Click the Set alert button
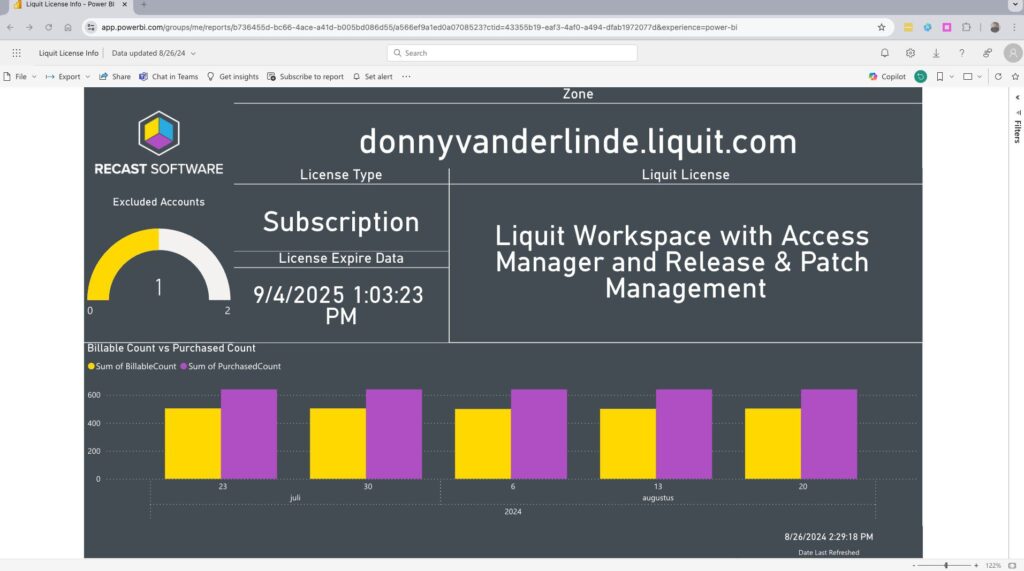Viewport: 1024px width, 571px height. pos(372,76)
